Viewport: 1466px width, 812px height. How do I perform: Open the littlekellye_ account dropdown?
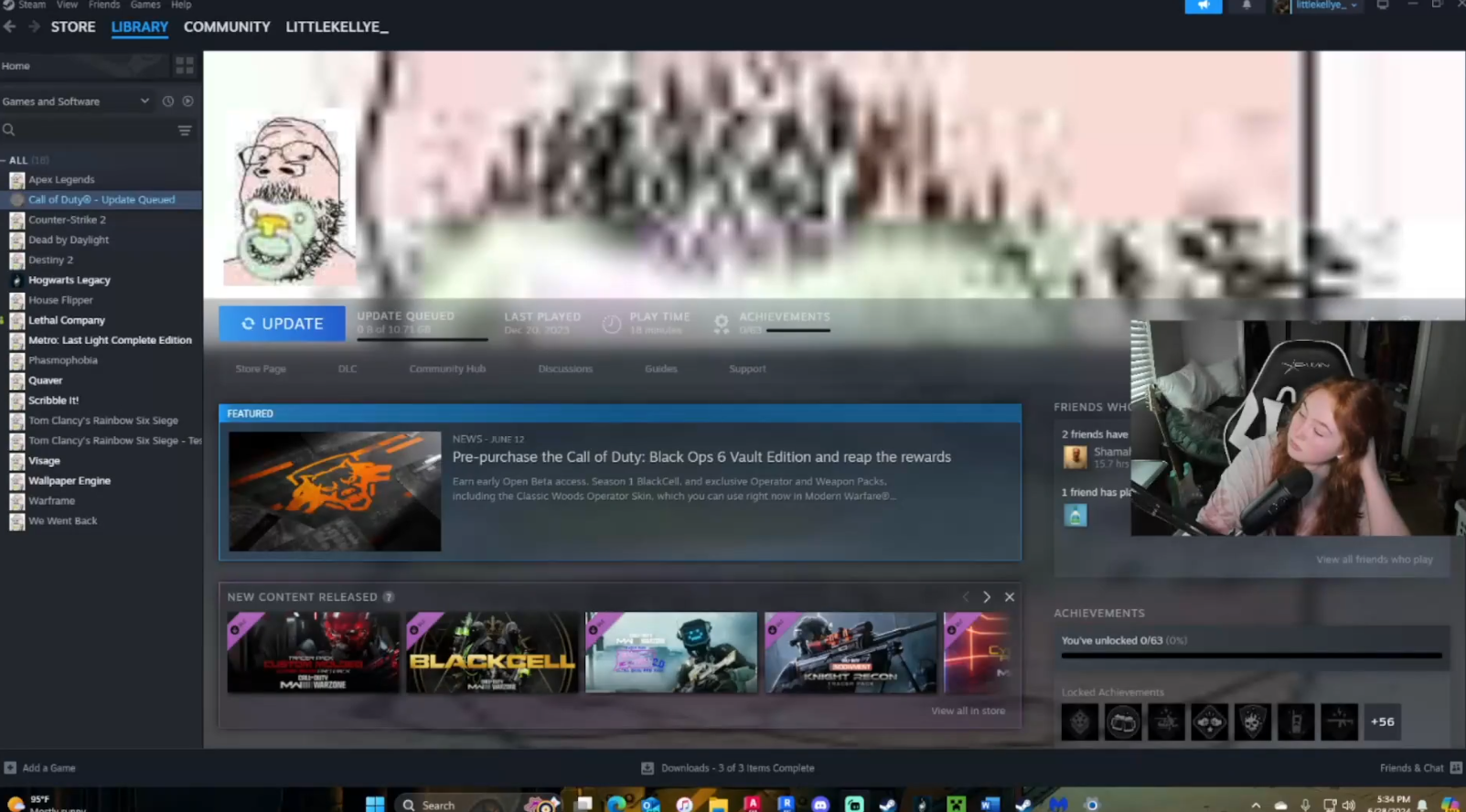(1324, 5)
